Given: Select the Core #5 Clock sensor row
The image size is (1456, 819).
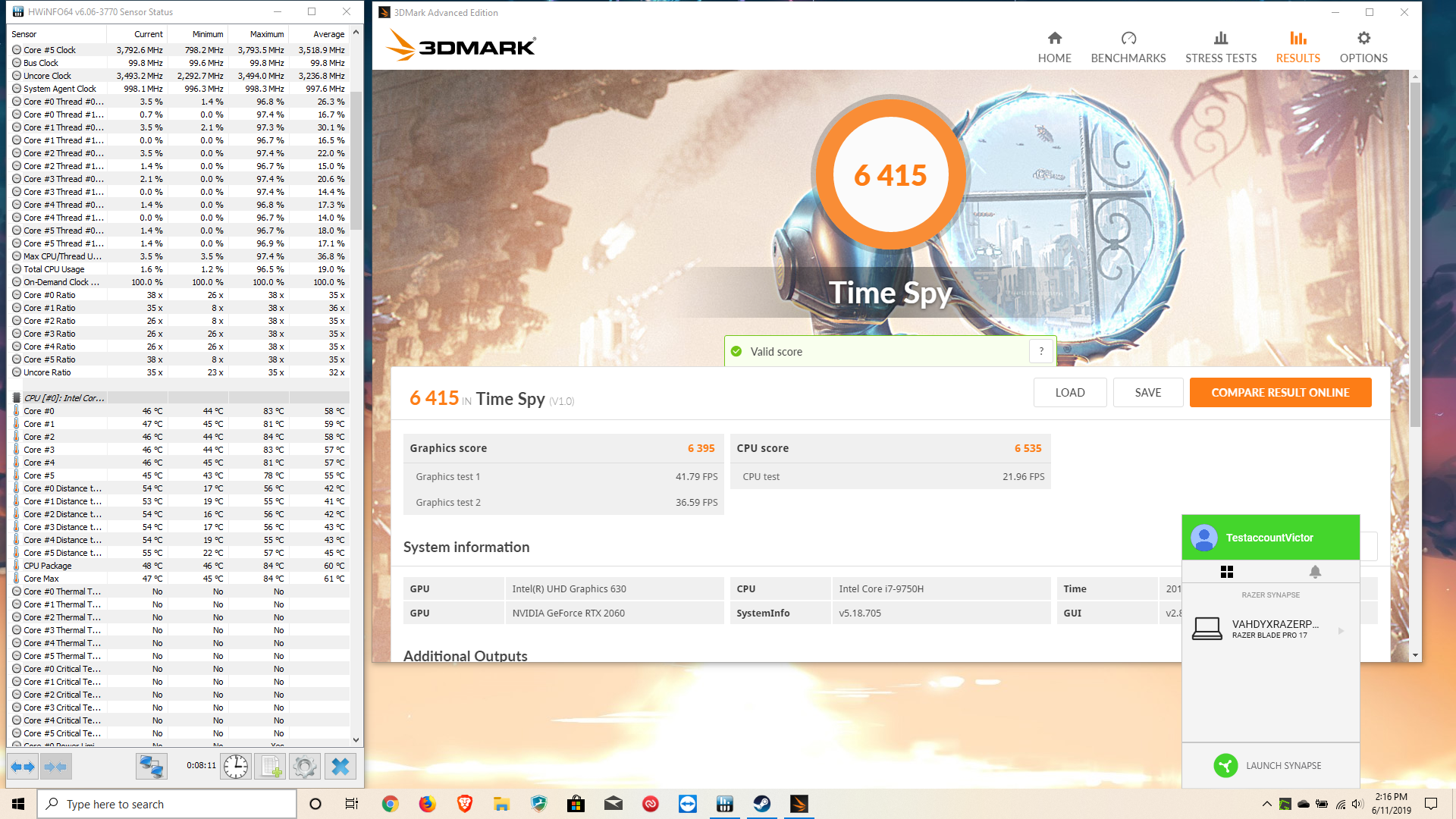Looking at the screenshot, I should 179,50.
